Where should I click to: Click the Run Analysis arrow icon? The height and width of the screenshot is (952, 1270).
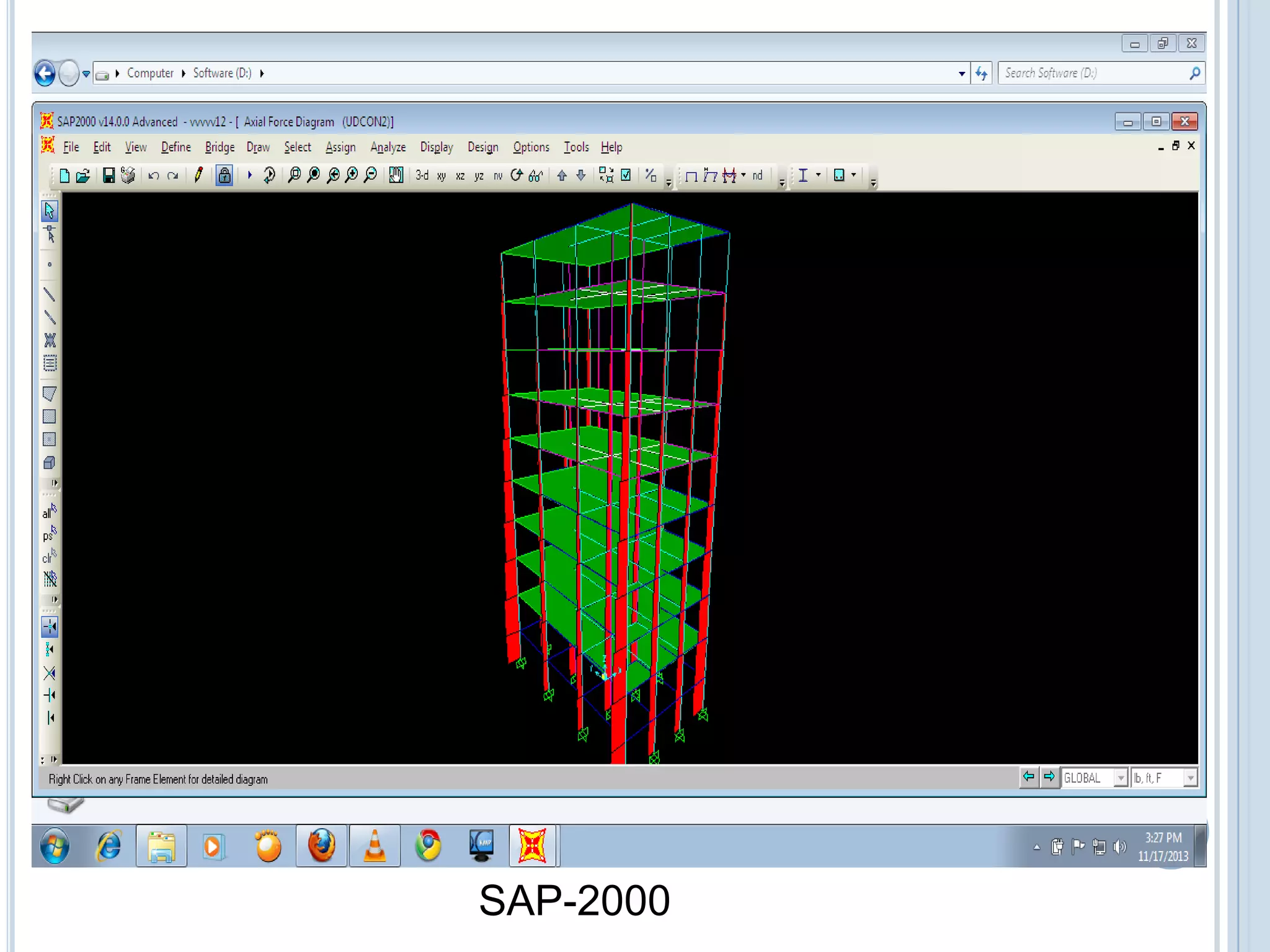point(250,175)
